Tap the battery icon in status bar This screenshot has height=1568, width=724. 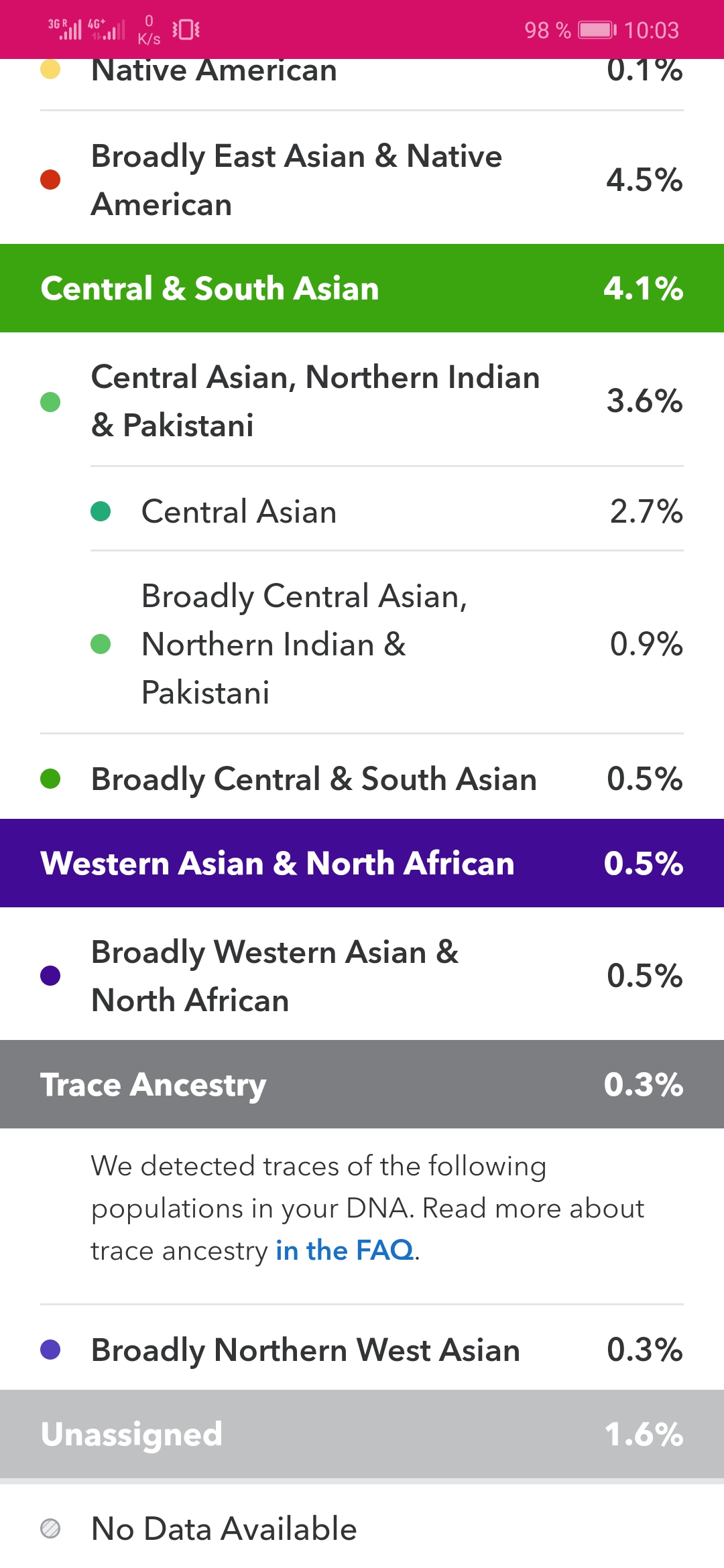[597, 30]
